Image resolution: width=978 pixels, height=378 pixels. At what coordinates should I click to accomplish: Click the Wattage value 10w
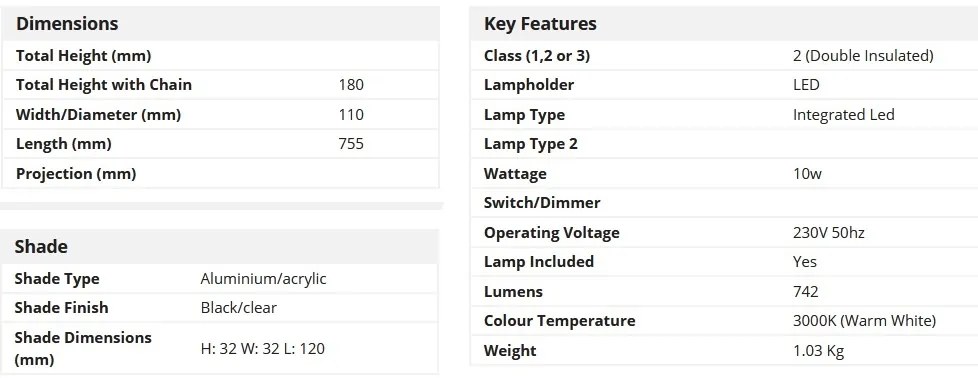point(807,173)
